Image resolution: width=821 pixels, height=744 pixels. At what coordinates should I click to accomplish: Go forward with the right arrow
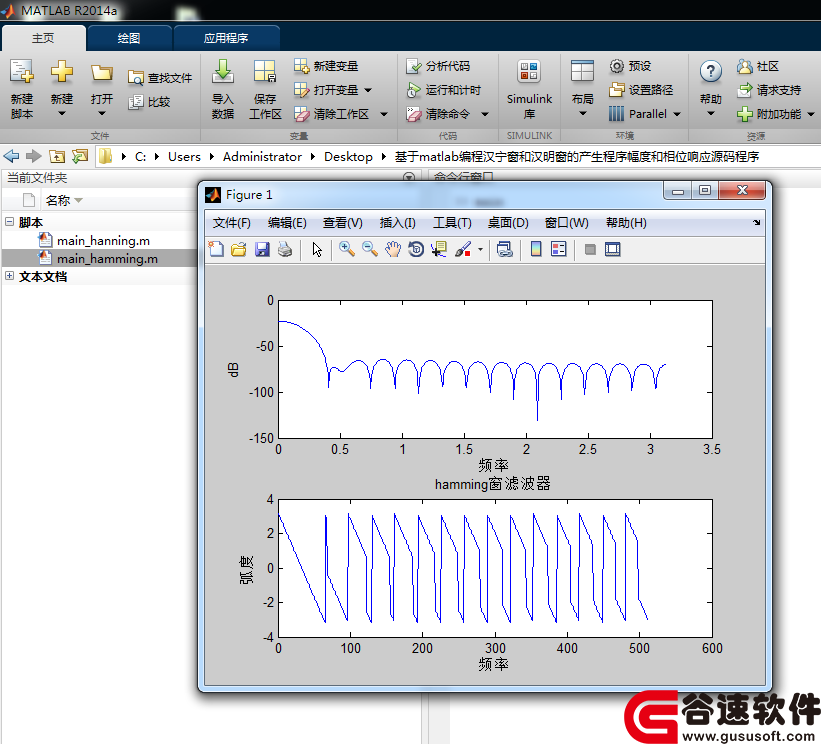coord(34,156)
